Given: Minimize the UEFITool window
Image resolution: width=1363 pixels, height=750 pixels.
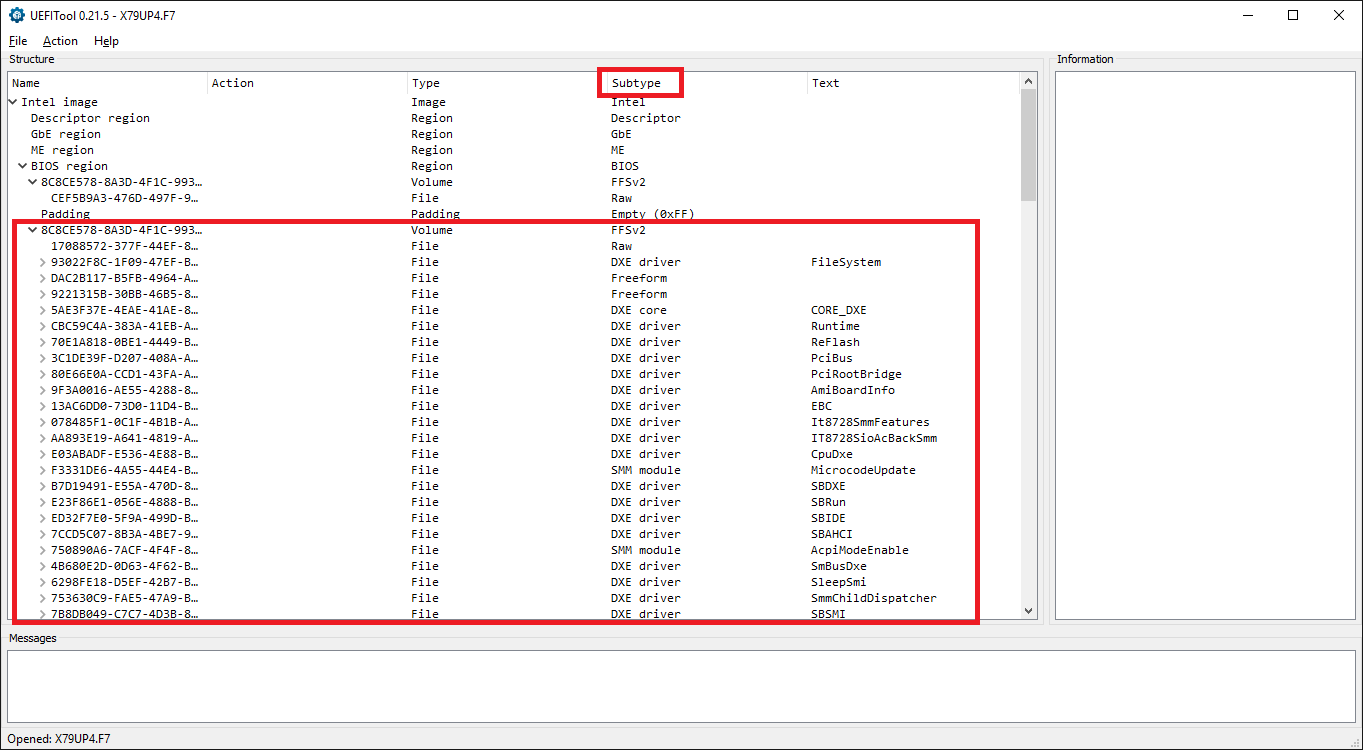Looking at the screenshot, I should pyautogui.click(x=1247, y=15).
